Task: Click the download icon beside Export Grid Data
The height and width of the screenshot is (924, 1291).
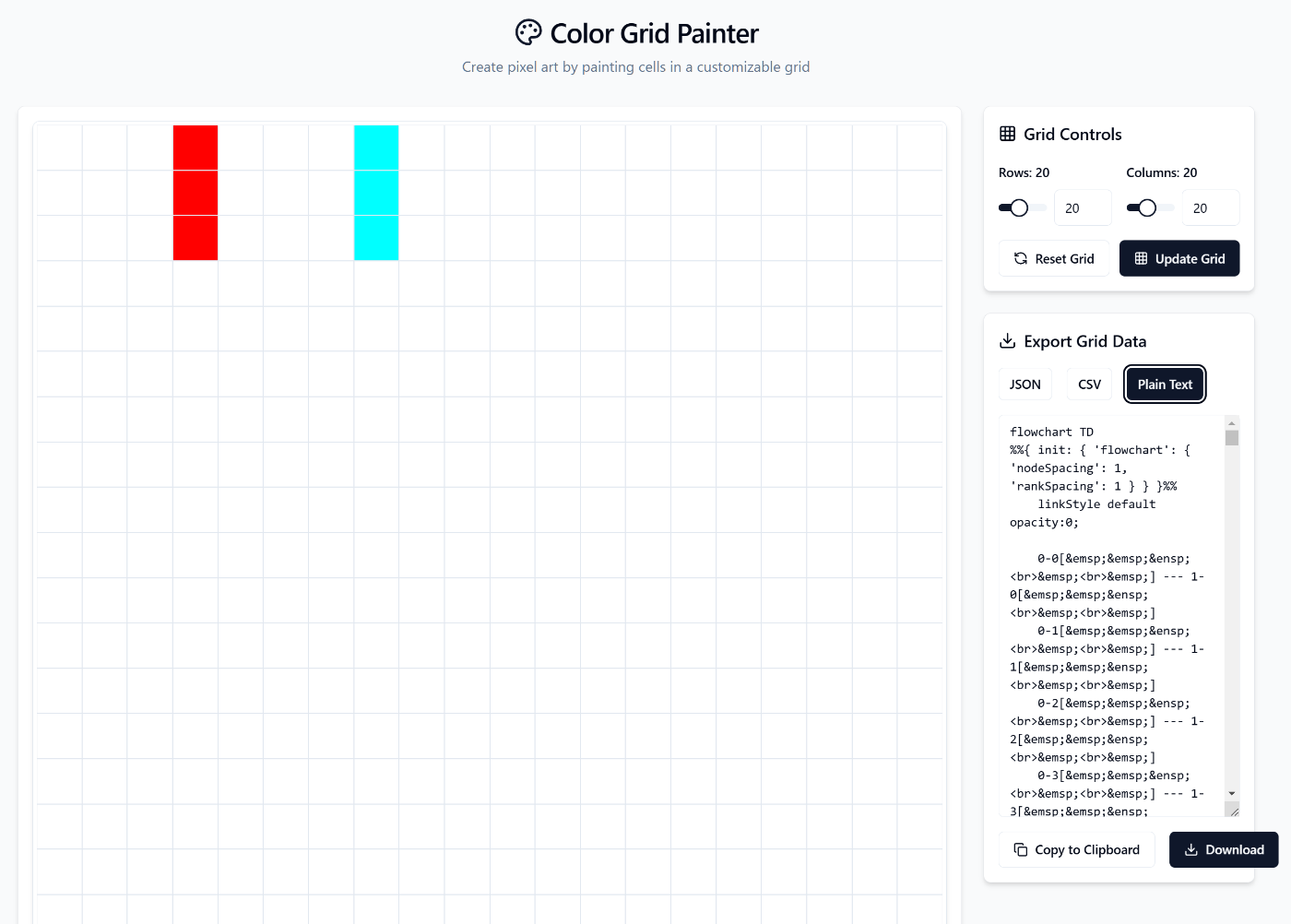Action: (x=1007, y=341)
